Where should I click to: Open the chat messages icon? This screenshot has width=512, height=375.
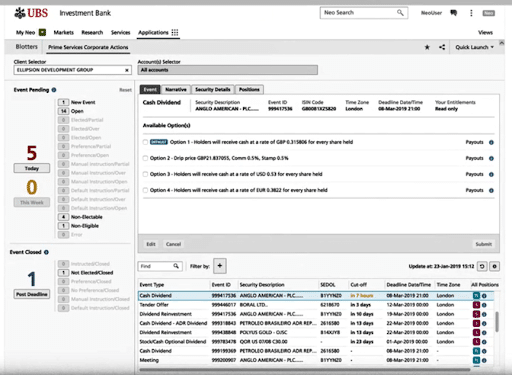point(453,13)
